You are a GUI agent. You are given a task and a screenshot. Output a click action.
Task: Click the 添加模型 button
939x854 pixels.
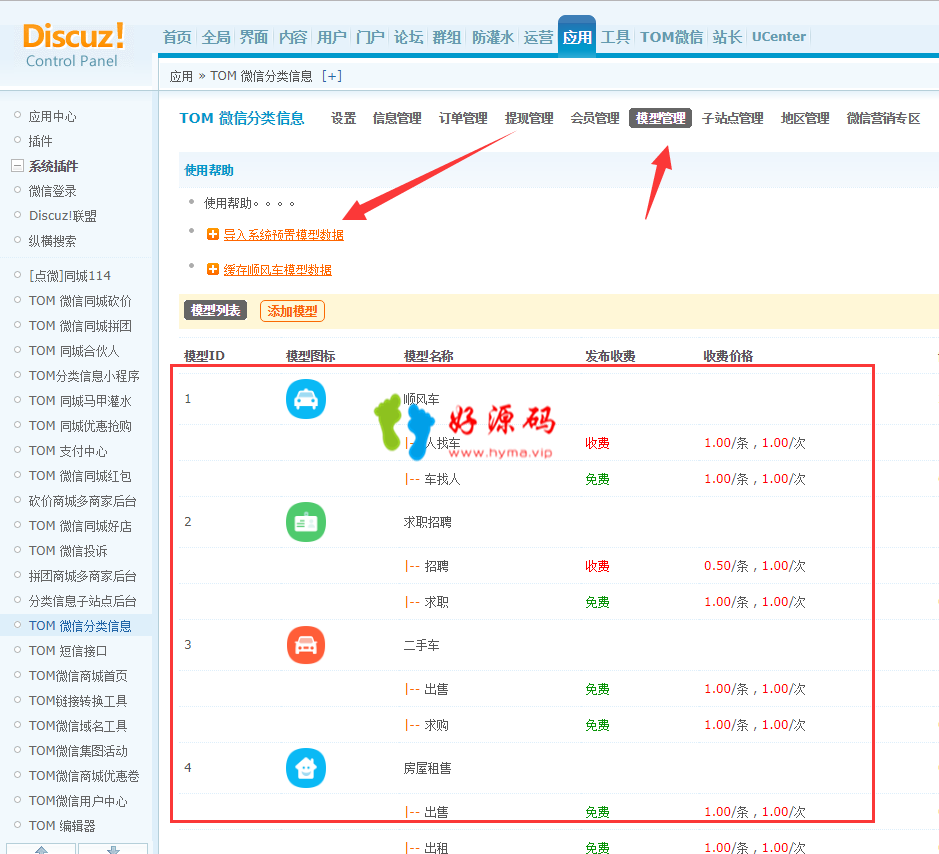coord(292,311)
